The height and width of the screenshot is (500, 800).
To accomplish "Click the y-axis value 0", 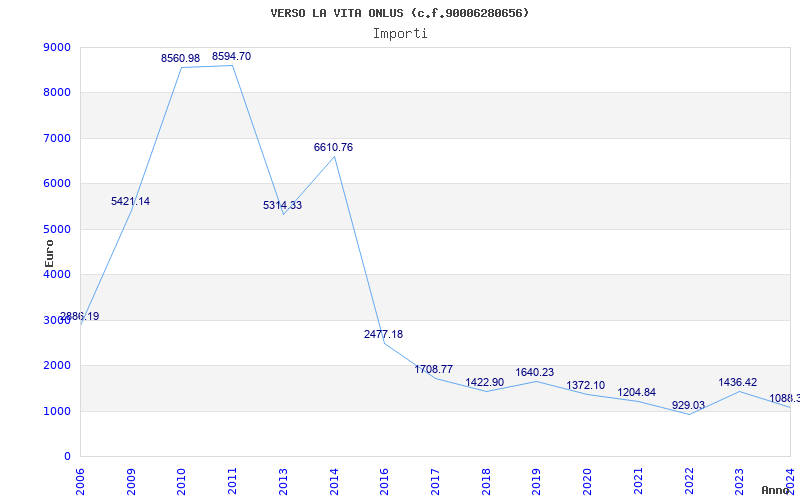I will (x=67, y=457).
